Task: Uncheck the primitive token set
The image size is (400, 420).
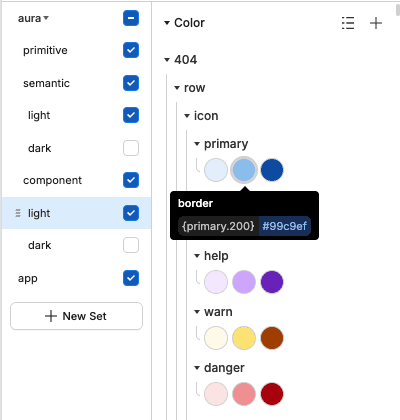Action: point(131,50)
